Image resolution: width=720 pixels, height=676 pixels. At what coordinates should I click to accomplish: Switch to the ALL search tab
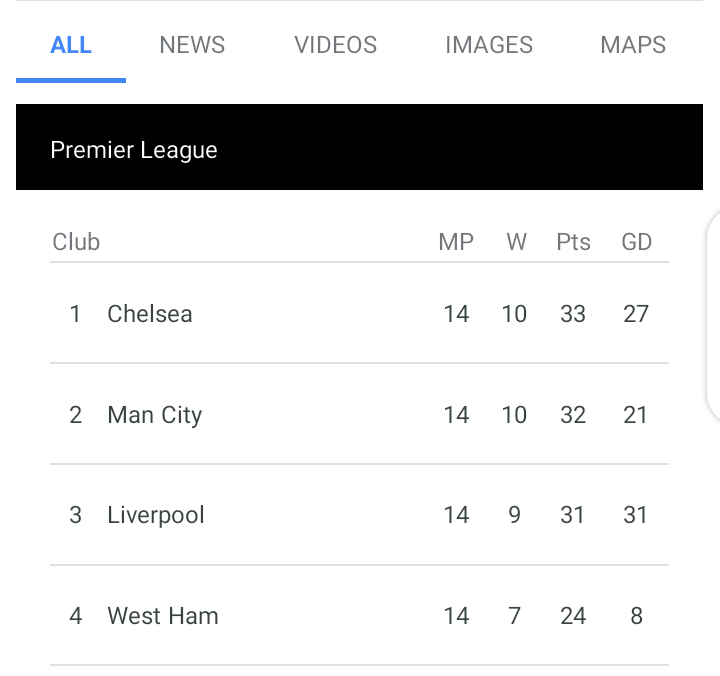(x=71, y=45)
